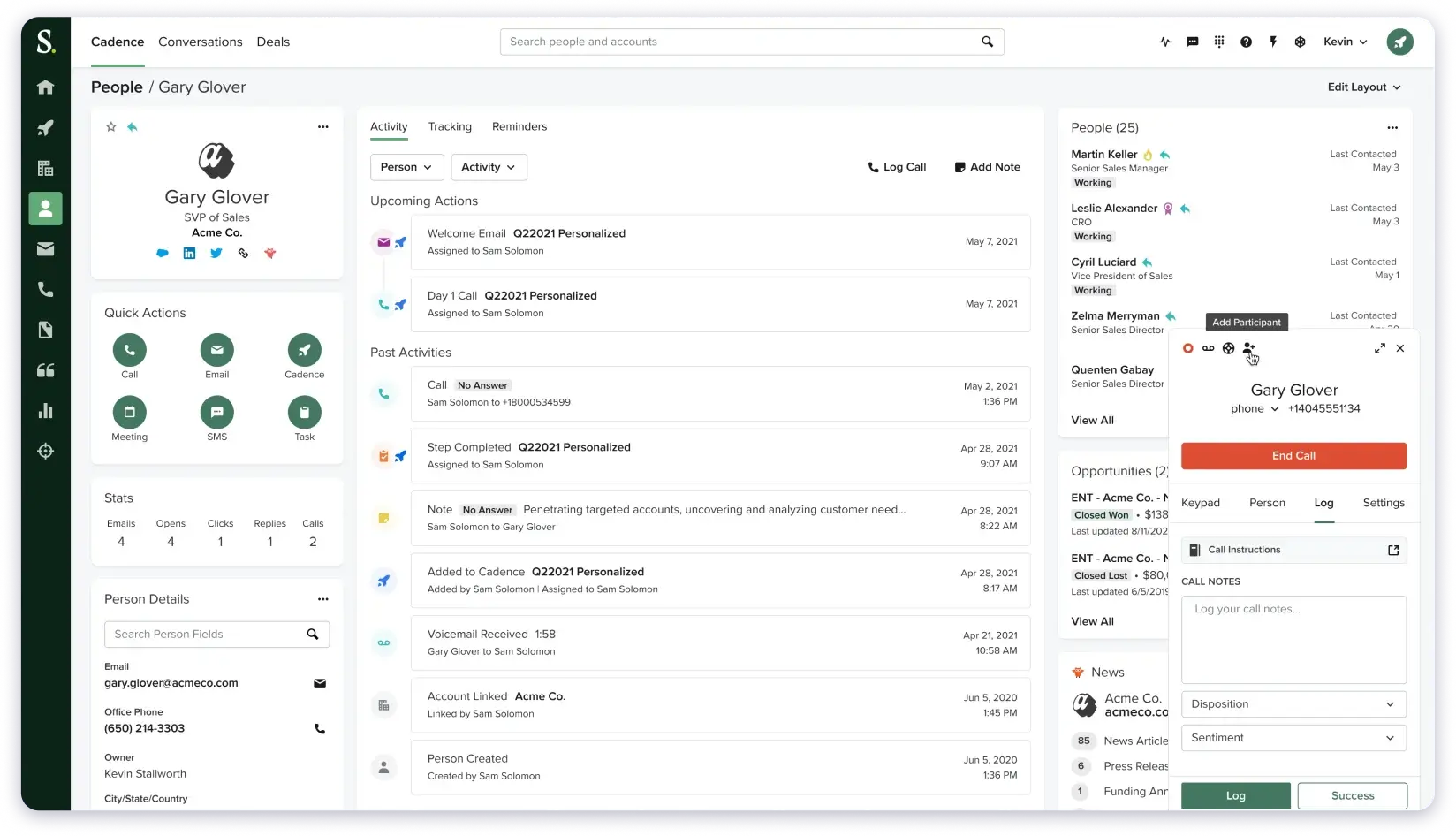1456x836 pixels.
Task: Open the phone dialer icon in the sidebar
Action: click(x=45, y=289)
